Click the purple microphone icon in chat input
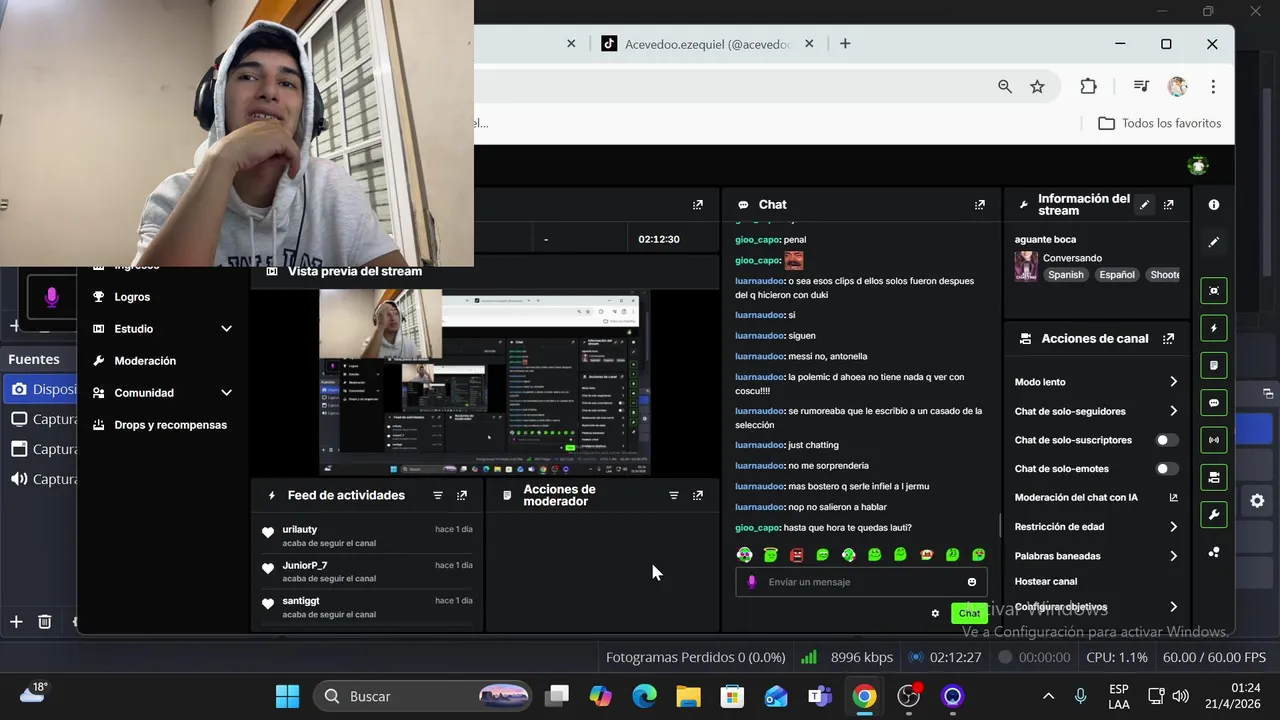 tap(752, 582)
